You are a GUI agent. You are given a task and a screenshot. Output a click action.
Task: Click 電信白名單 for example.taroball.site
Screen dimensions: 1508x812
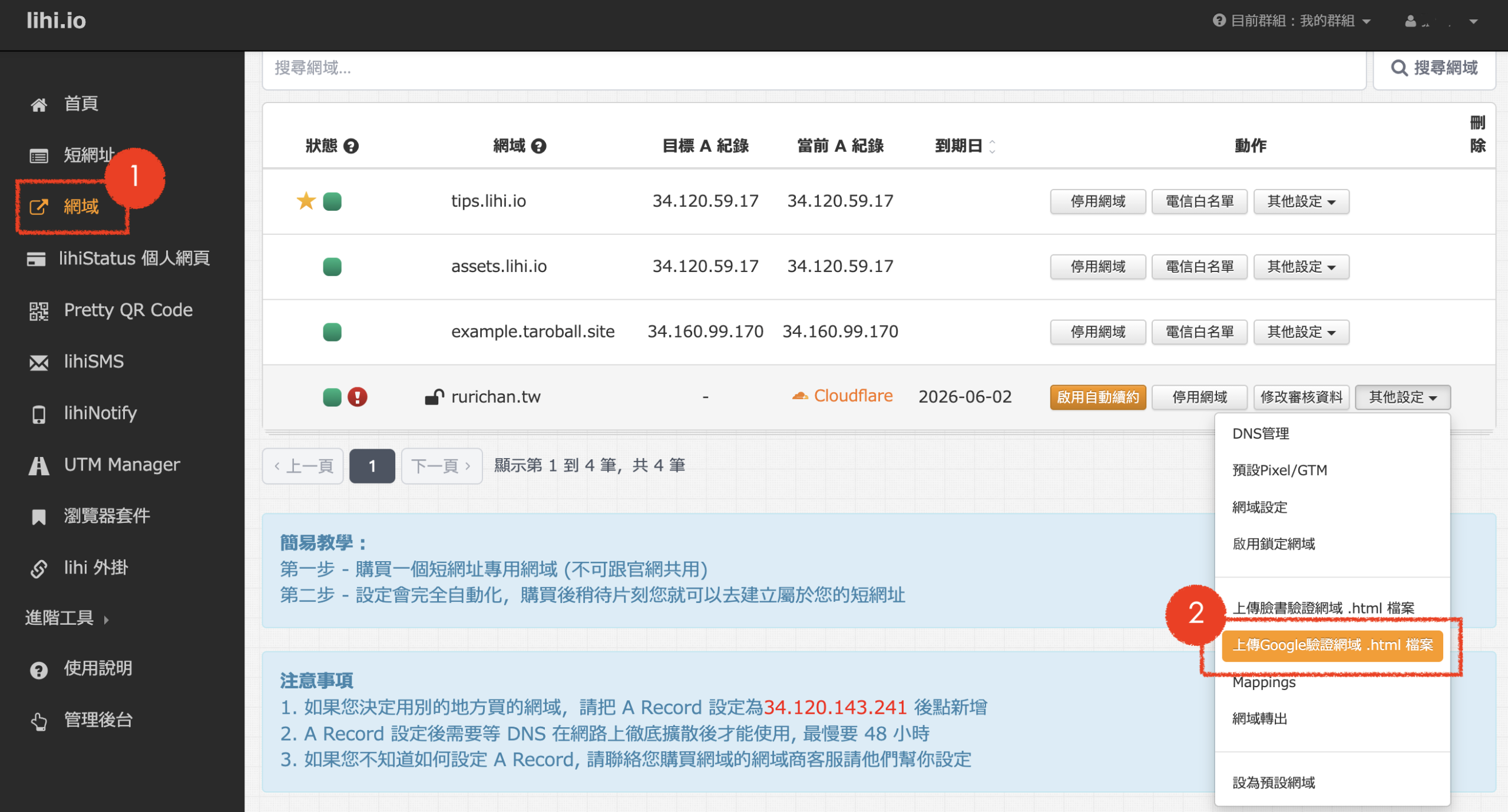[1199, 332]
